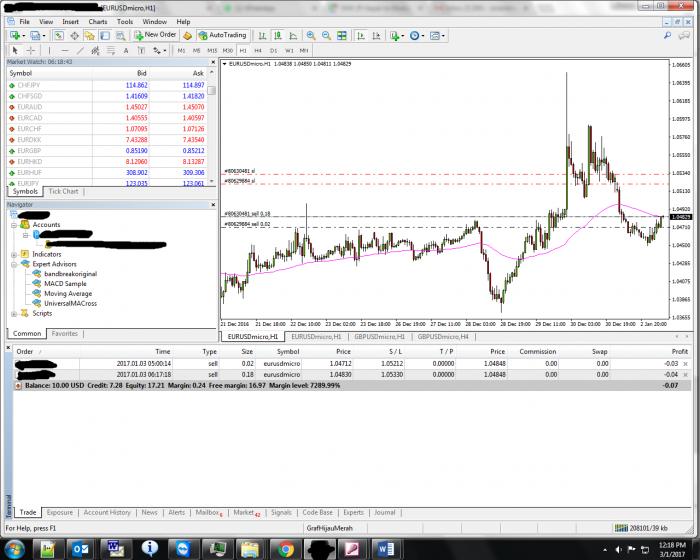The width and height of the screenshot is (700, 560).
Task: Launch MetaEditor from the toolbar icon
Action: [188, 36]
